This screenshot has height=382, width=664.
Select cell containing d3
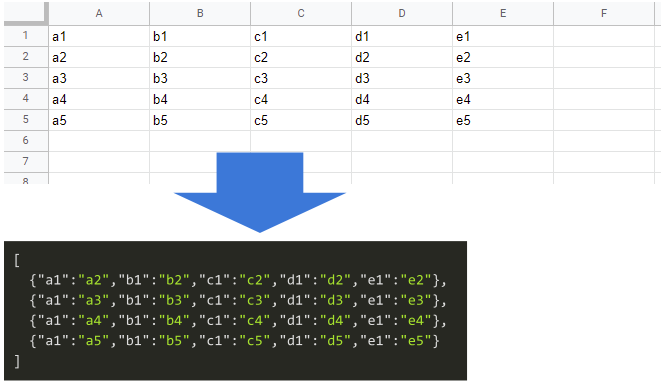click(x=402, y=78)
